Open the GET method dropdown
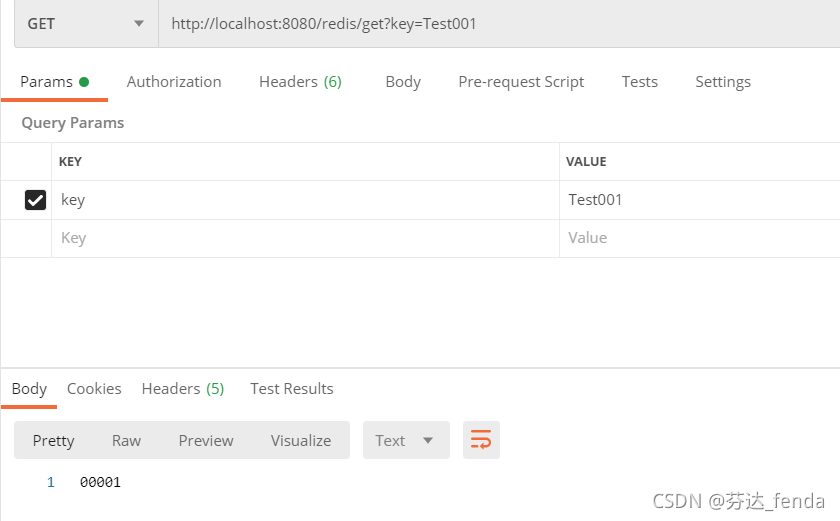Viewport: 840px width, 521px height. point(86,24)
